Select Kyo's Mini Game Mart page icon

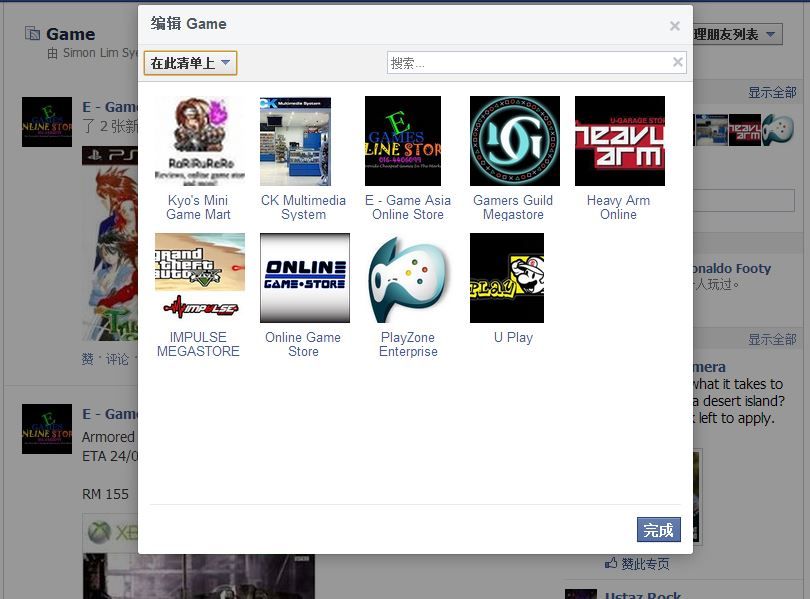[x=199, y=141]
